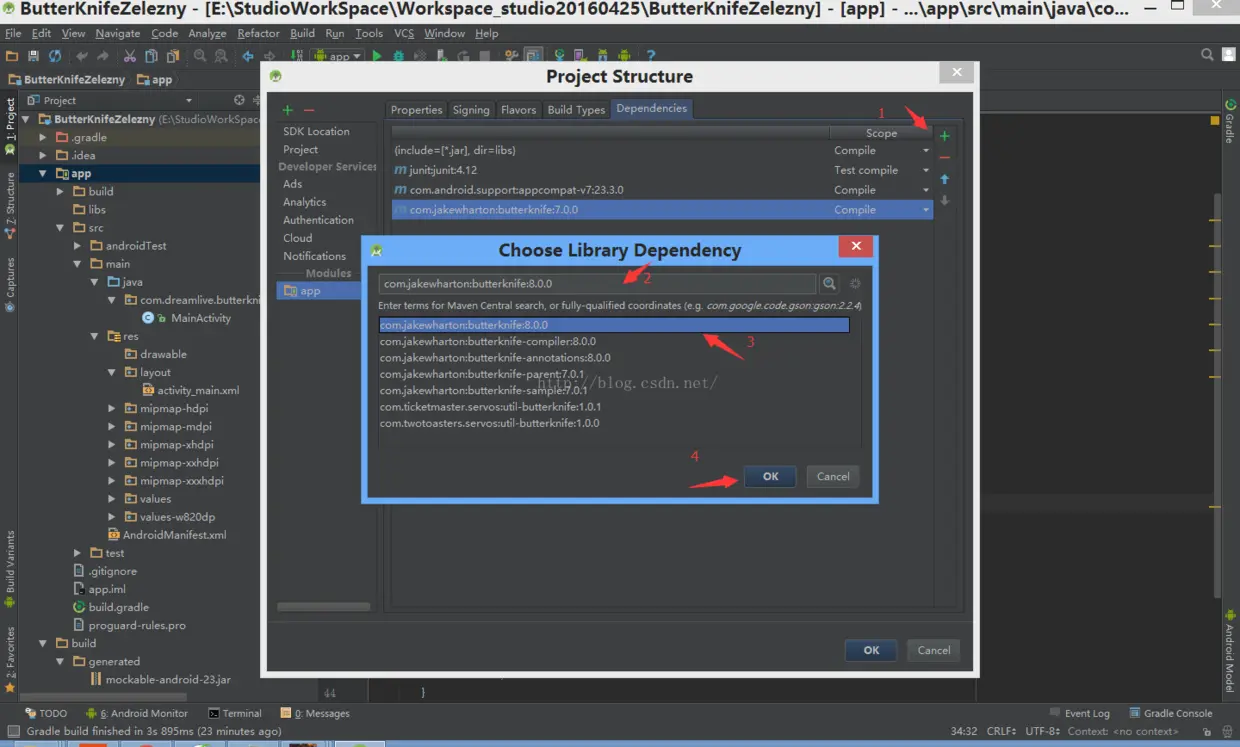Viewport: 1240px width, 747px height.
Task: Select build.gradle file in app module
Action: tap(118, 607)
